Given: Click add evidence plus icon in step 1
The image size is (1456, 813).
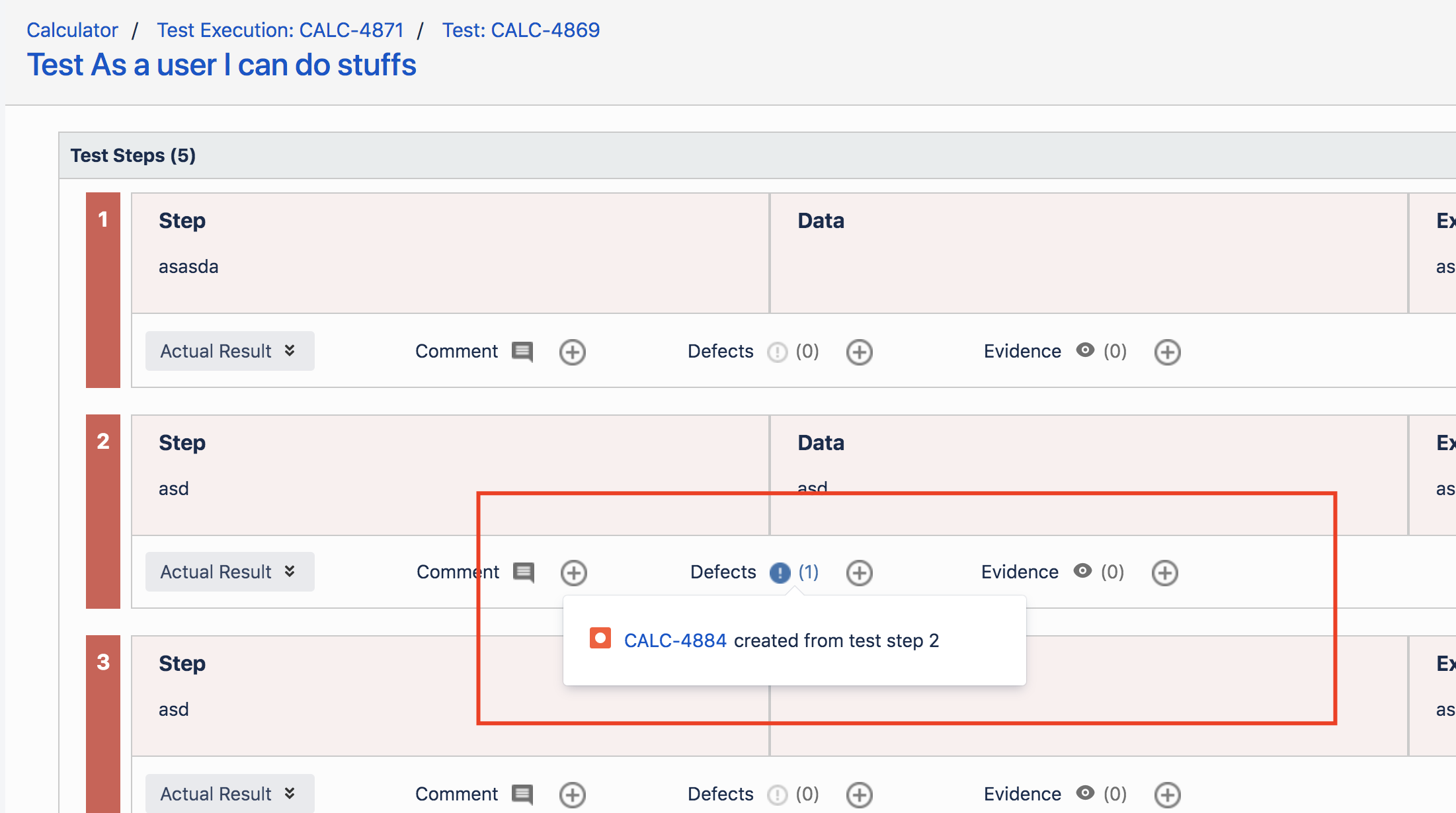Looking at the screenshot, I should pyautogui.click(x=1167, y=352).
